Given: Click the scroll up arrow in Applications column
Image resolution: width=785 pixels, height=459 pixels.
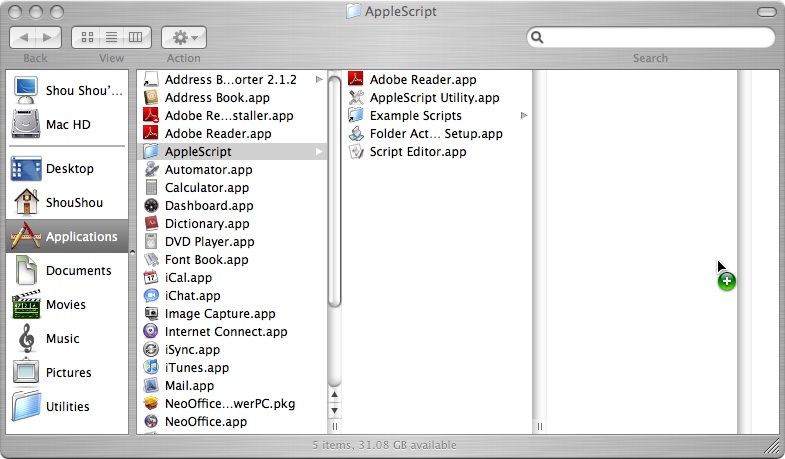Looking at the screenshot, I should pyautogui.click(x=334, y=395).
